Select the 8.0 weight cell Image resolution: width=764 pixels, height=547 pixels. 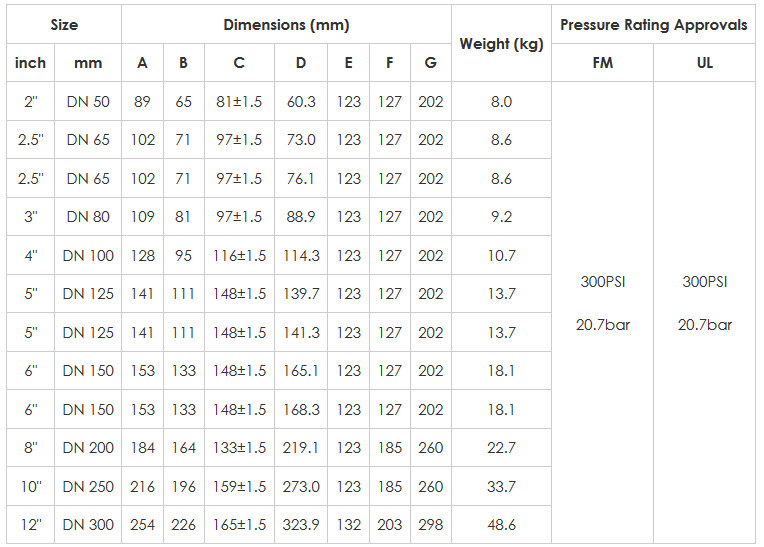tap(501, 101)
